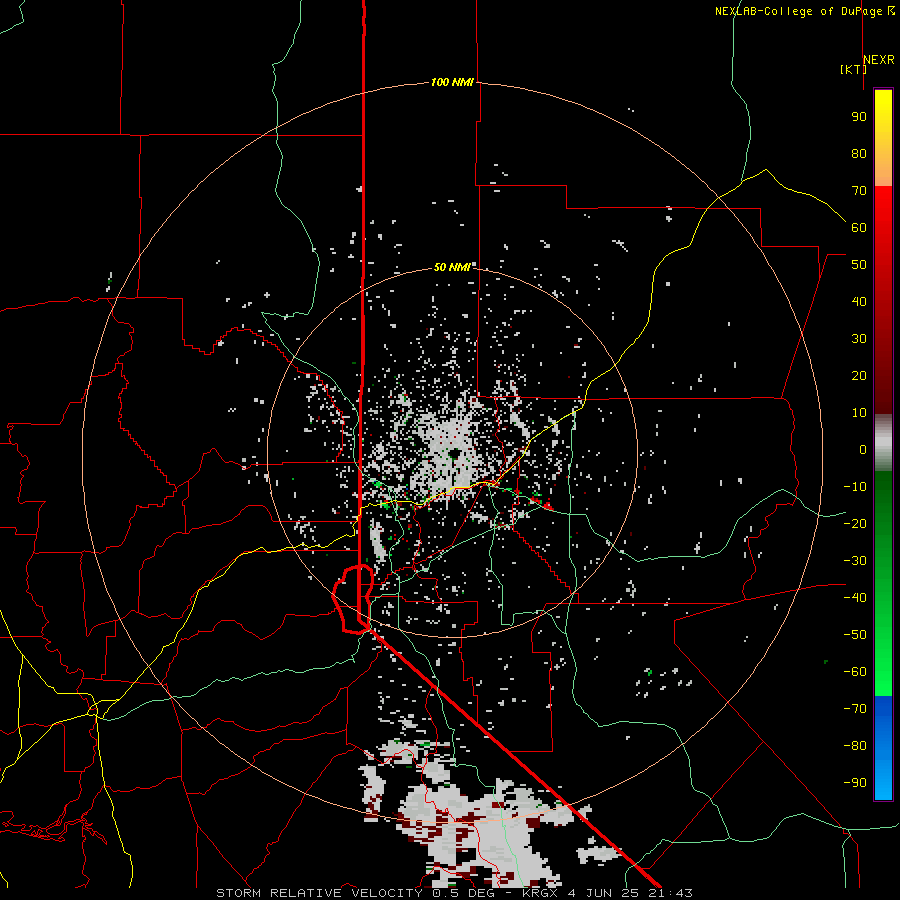
Task: Click the NEXLAB-College of DuPage title text
Action: click(799, 11)
